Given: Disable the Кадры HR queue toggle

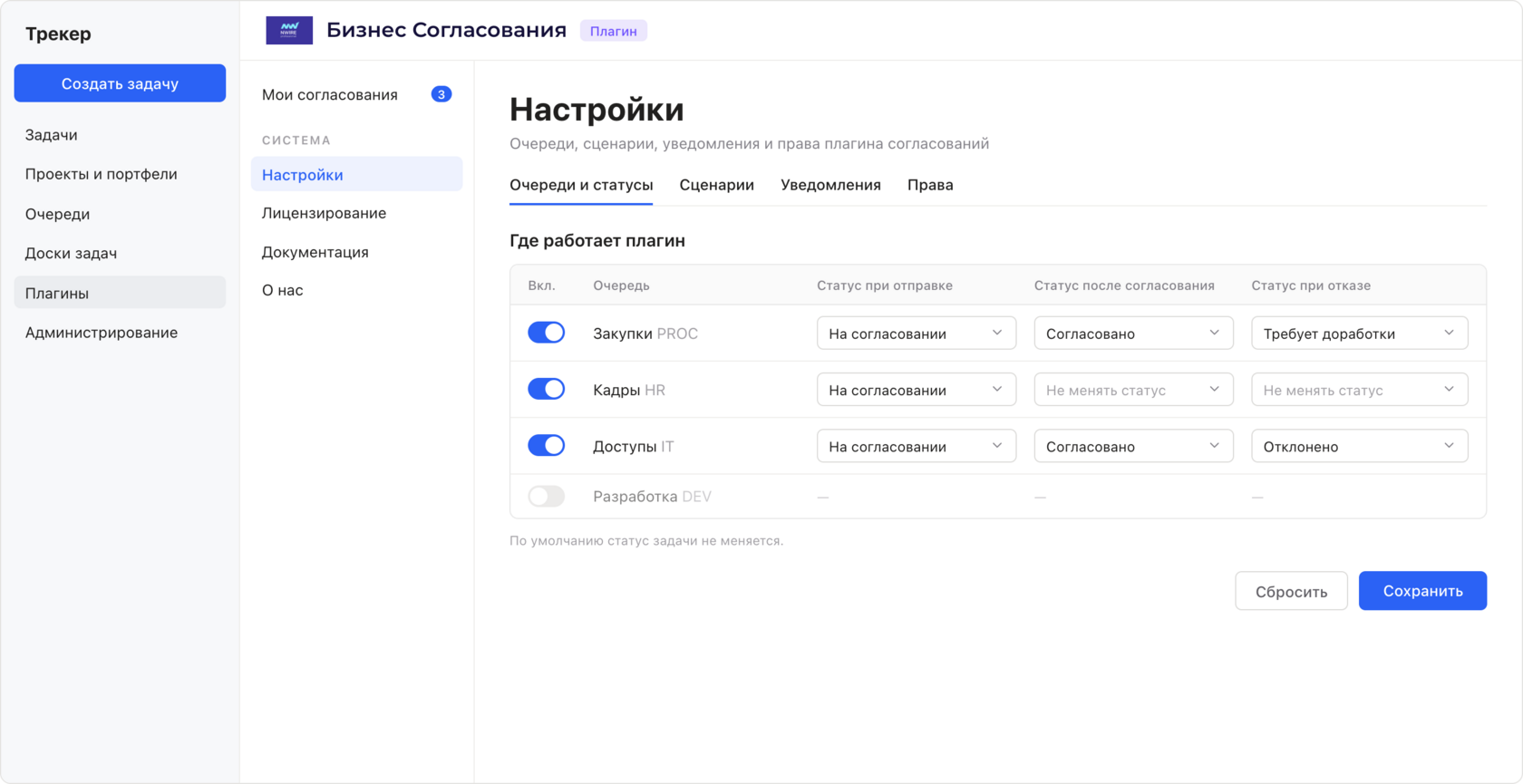Looking at the screenshot, I should tap(547, 389).
